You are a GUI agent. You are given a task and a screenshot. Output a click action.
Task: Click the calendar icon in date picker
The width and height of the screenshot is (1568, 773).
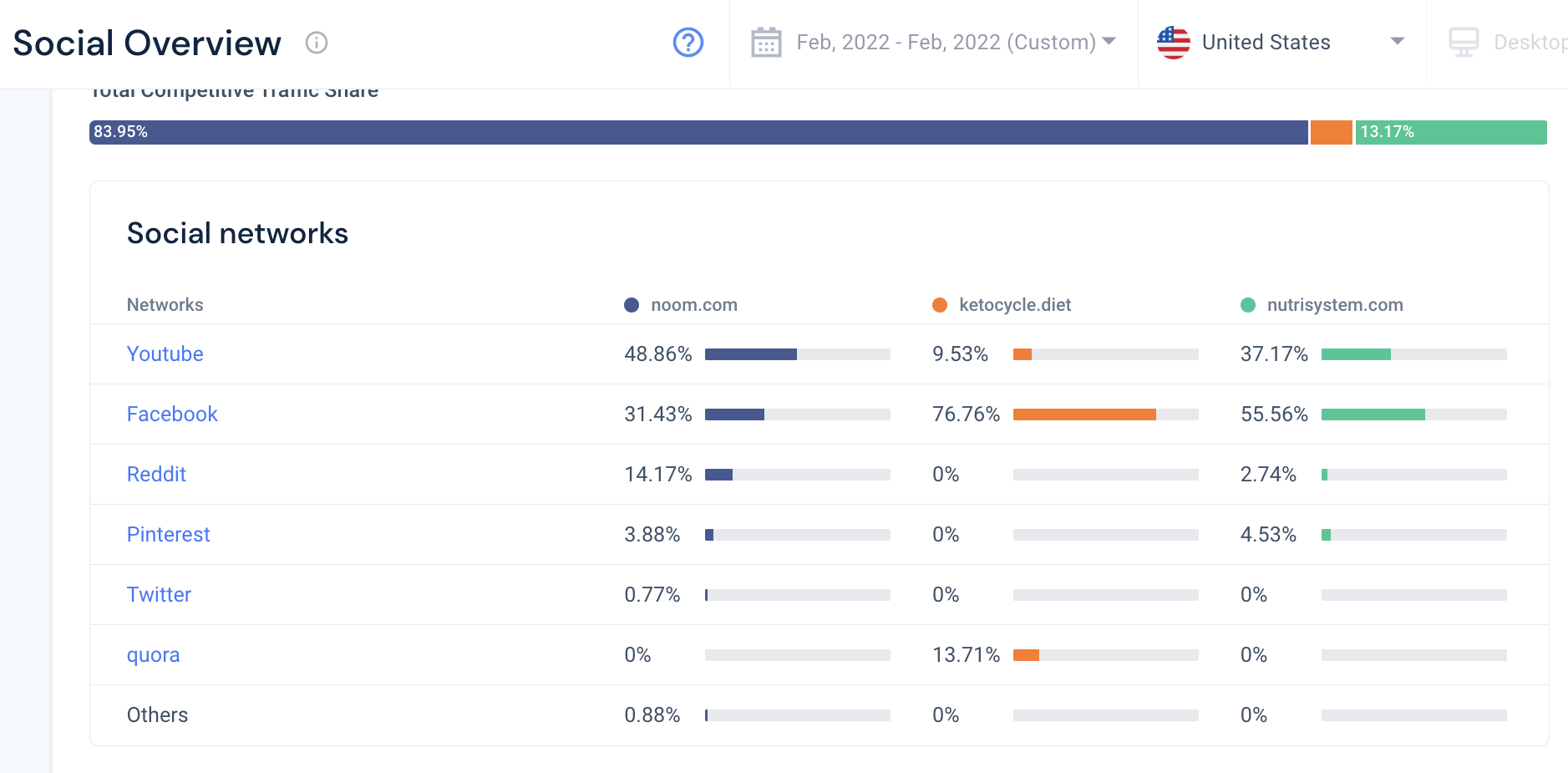(766, 43)
